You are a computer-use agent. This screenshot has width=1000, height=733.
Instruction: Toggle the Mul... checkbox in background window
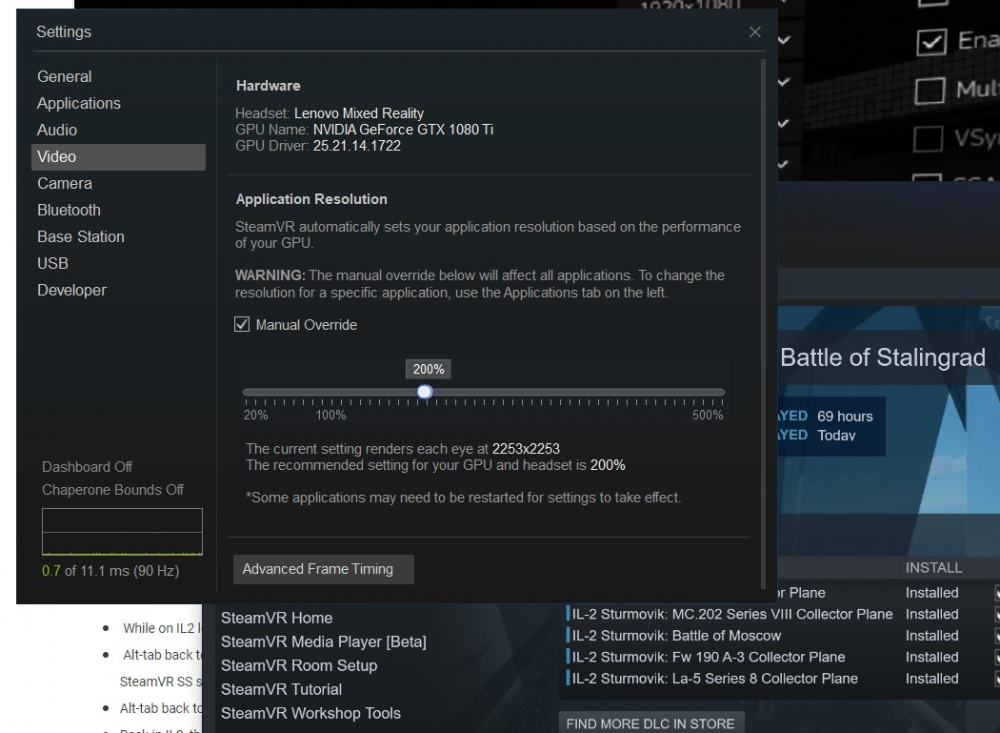click(929, 91)
